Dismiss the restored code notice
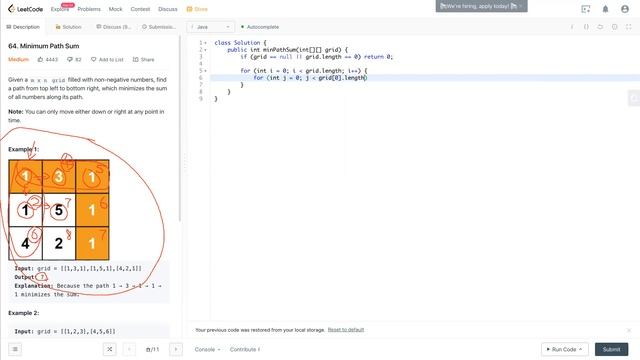The image size is (640, 360). [x=629, y=330]
